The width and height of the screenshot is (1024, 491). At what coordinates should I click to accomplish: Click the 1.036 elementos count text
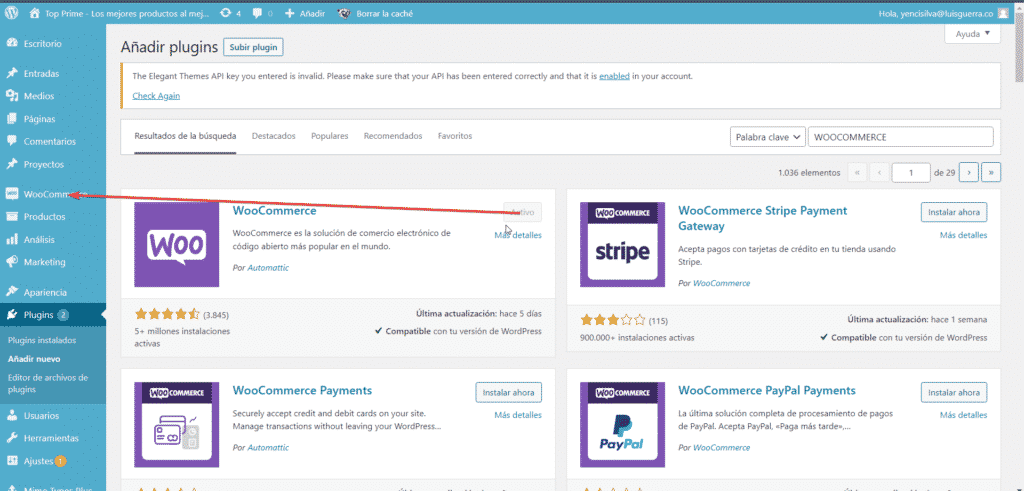pyautogui.click(x=809, y=173)
